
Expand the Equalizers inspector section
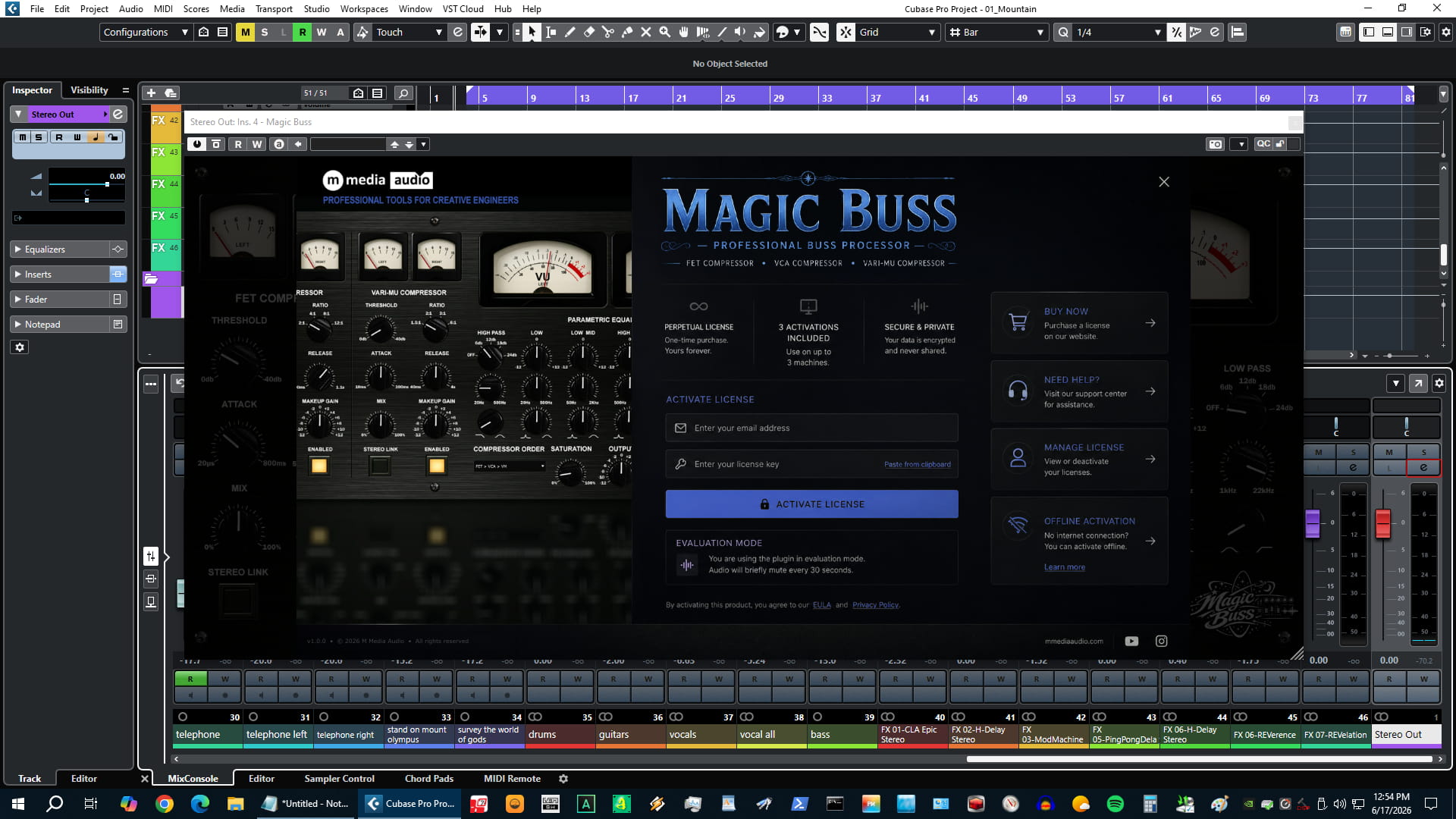pos(61,249)
